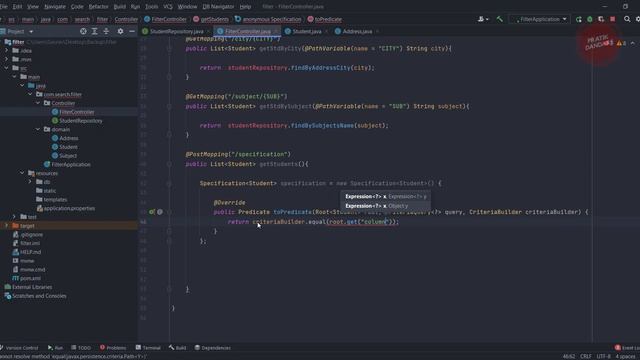The height and width of the screenshot is (360, 640).
Task: Click the collapse all icon in Project panel
Action: click(x=106, y=31)
